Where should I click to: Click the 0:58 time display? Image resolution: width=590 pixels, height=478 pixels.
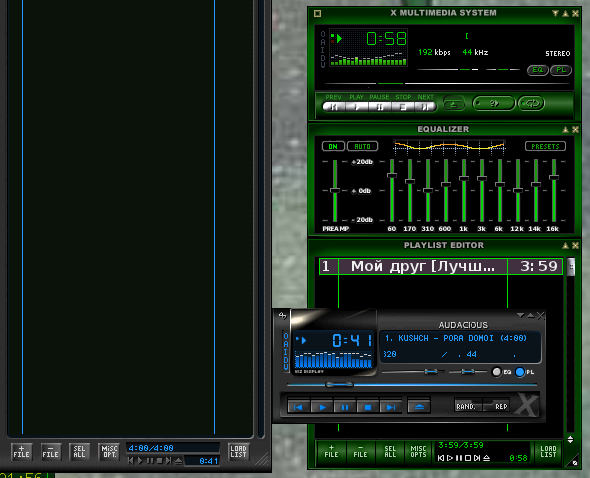click(x=386, y=39)
